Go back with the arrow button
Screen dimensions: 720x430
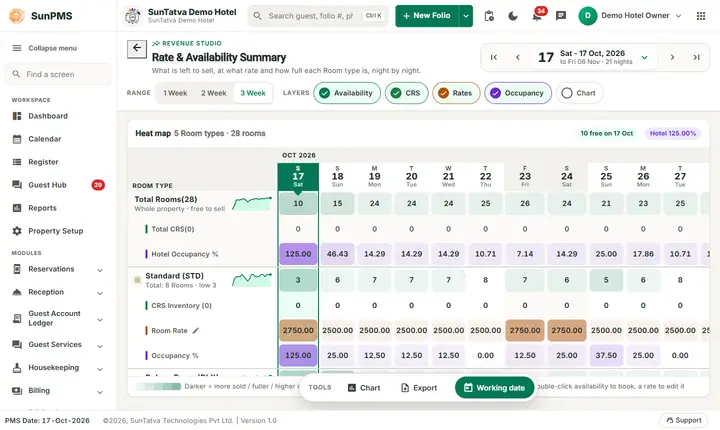tap(137, 49)
